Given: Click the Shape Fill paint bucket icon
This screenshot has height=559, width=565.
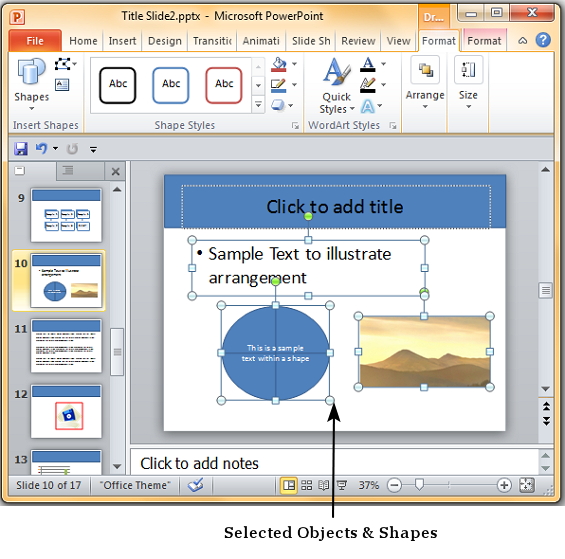Looking at the screenshot, I should (x=279, y=65).
